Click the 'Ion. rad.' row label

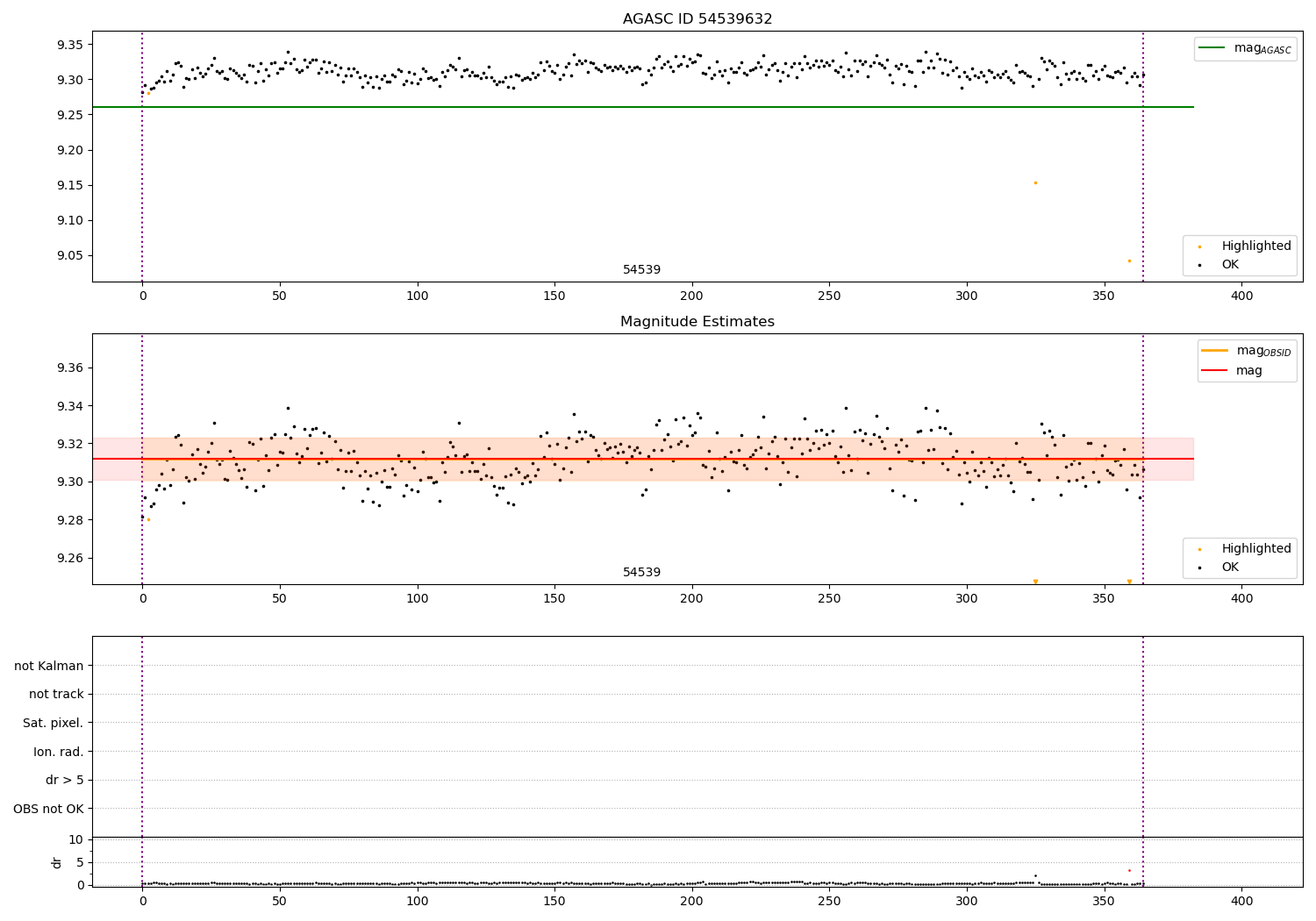[59, 752]
